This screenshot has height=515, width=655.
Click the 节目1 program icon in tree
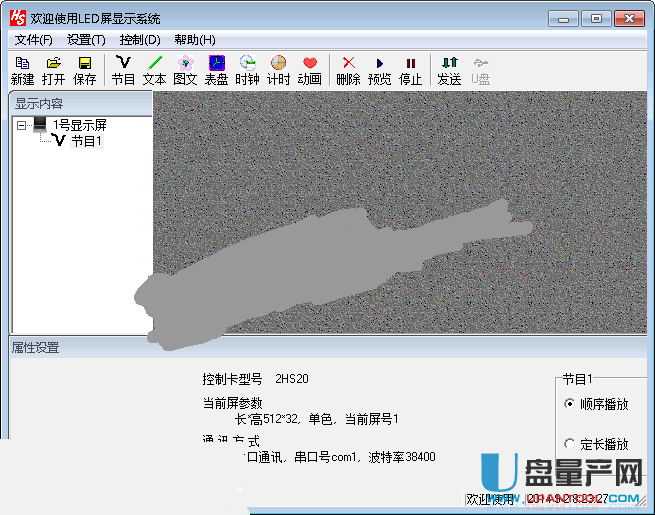pos(58,140)
